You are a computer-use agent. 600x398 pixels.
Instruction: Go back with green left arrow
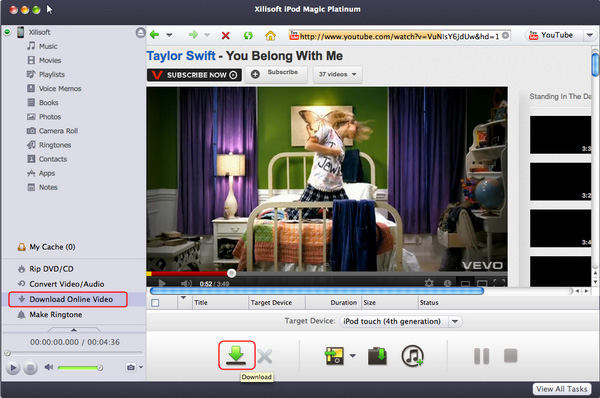(155, 35)
